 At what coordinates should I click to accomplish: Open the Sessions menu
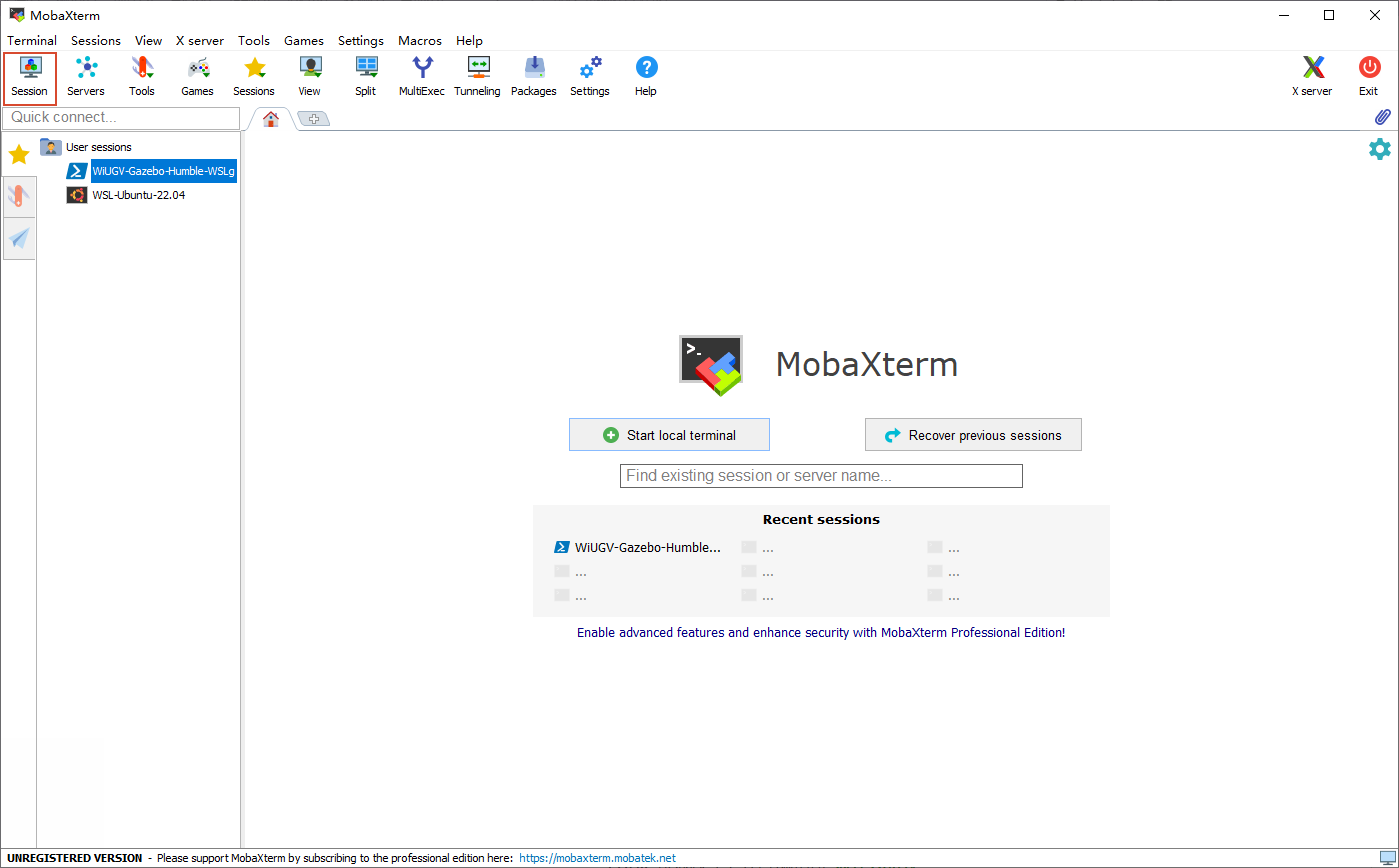(x=96, y=41)
